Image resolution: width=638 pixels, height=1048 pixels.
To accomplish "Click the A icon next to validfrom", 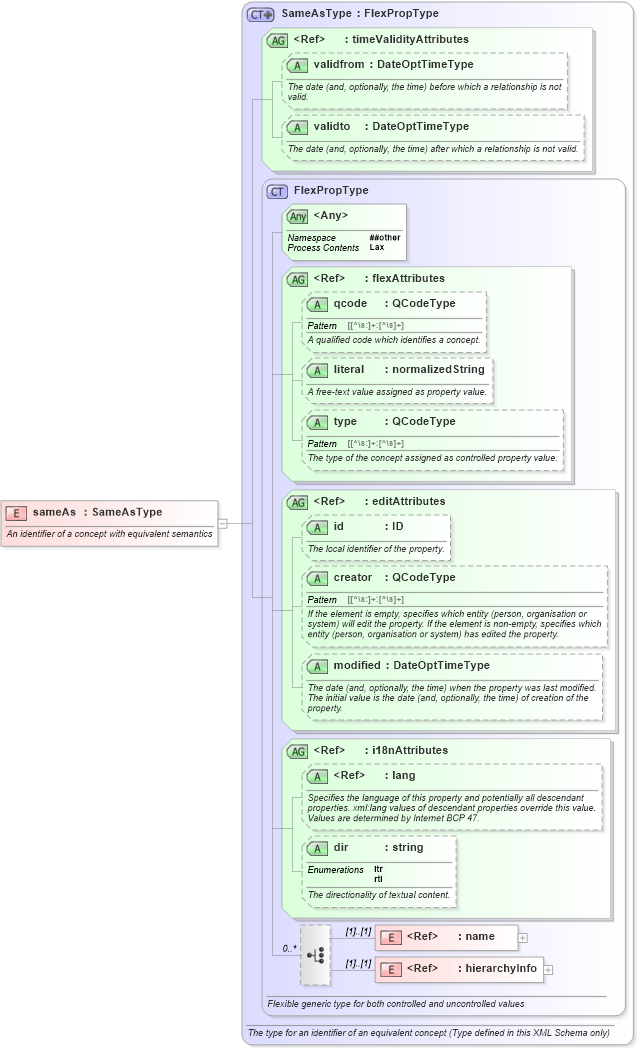I will 297,66.
